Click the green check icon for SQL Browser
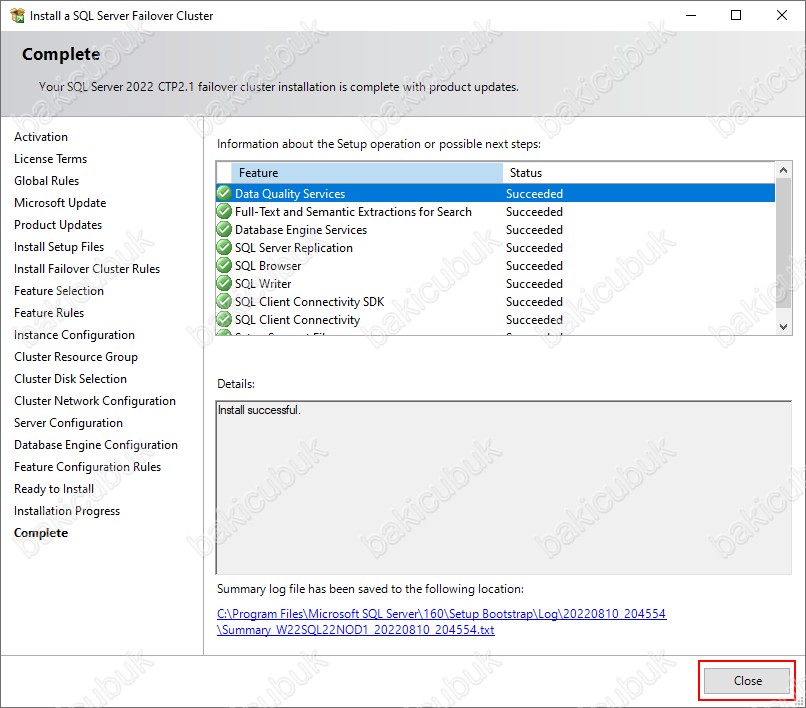806x708 pixels. (x=224, y=265)
